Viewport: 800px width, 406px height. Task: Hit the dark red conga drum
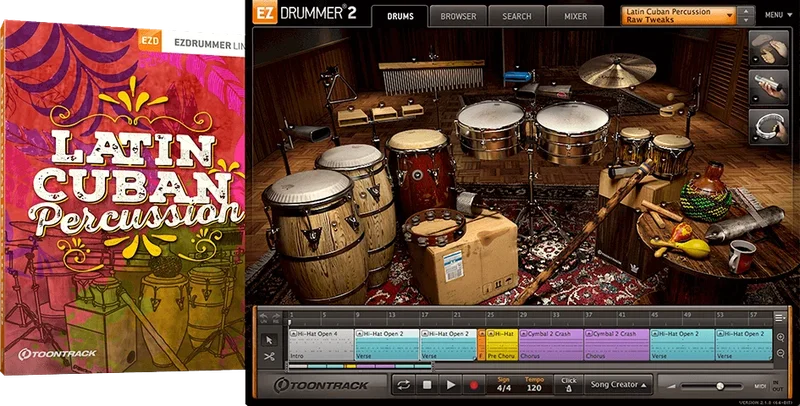[420, 169]
